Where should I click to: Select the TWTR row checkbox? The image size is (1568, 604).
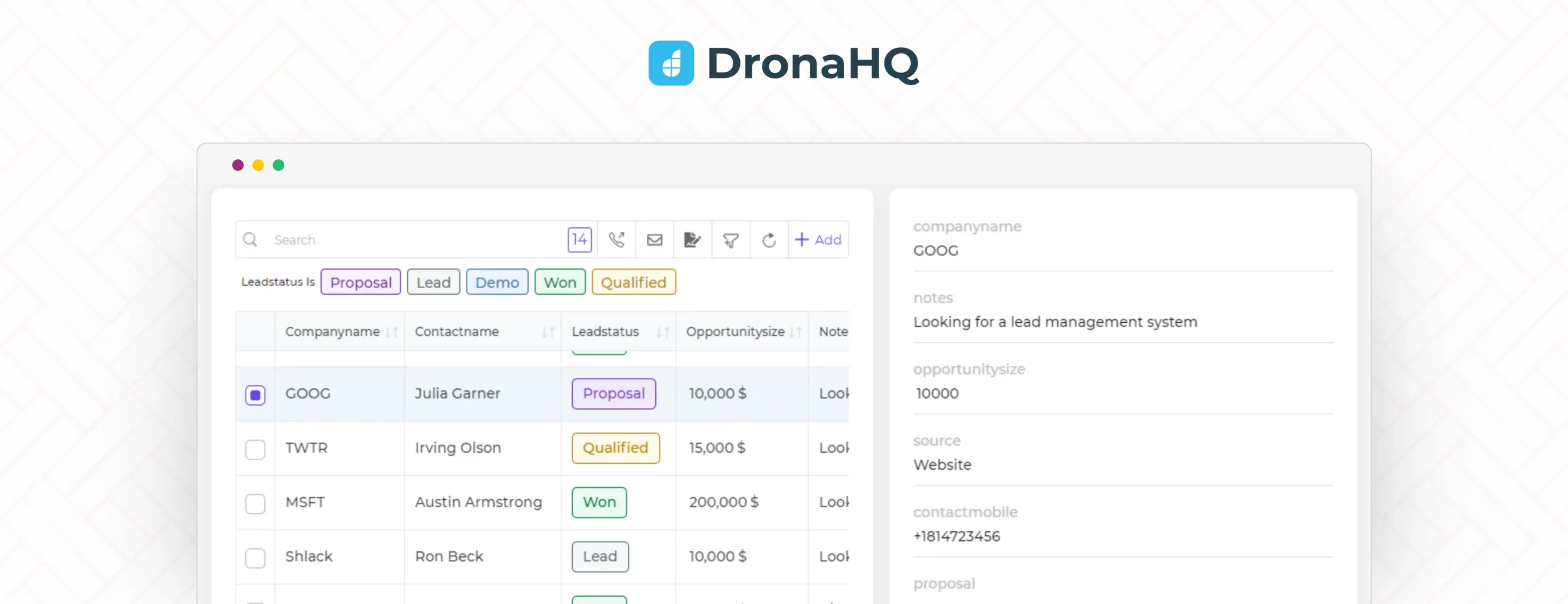(255, 449)
